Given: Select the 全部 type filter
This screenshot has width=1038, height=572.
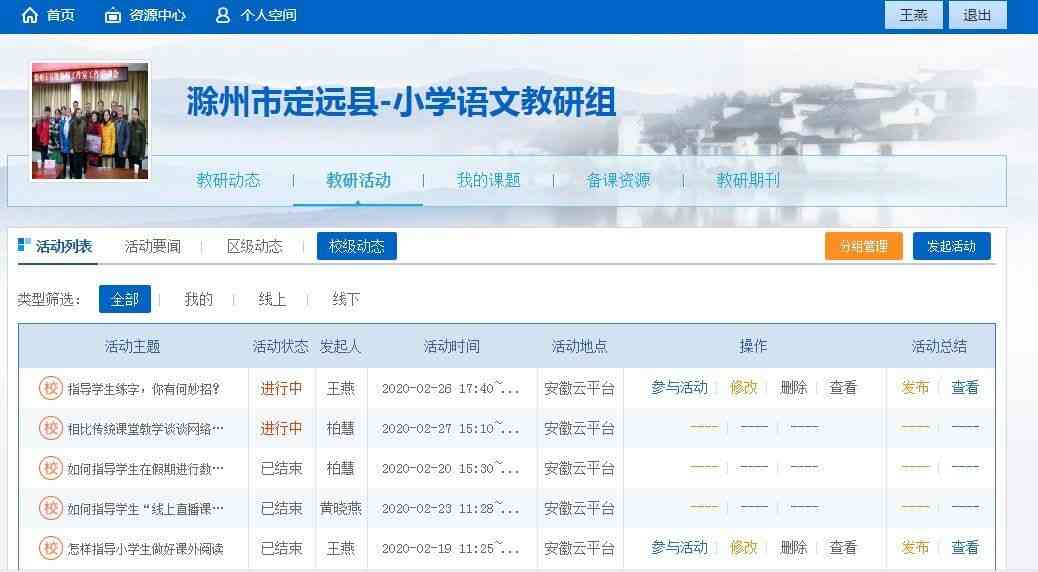Looking at the screenshot, I should coord(125,299).
